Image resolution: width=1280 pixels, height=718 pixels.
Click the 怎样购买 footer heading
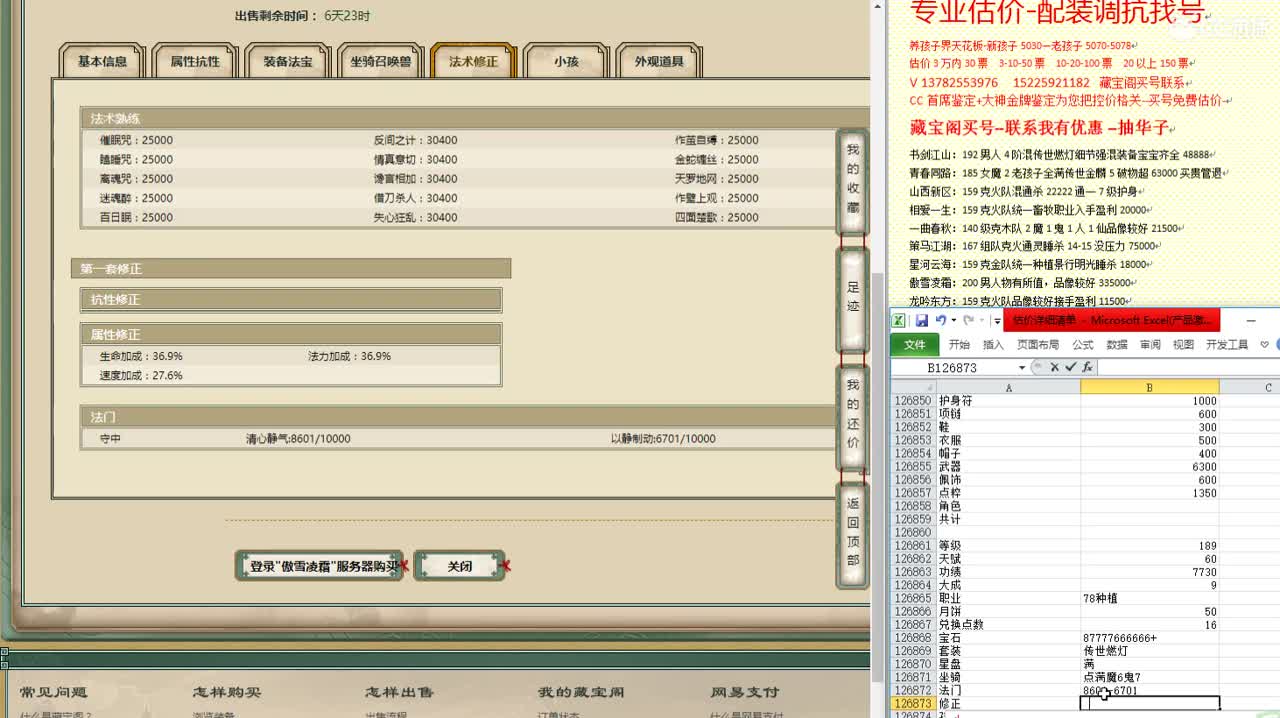(x=227, y=692)
